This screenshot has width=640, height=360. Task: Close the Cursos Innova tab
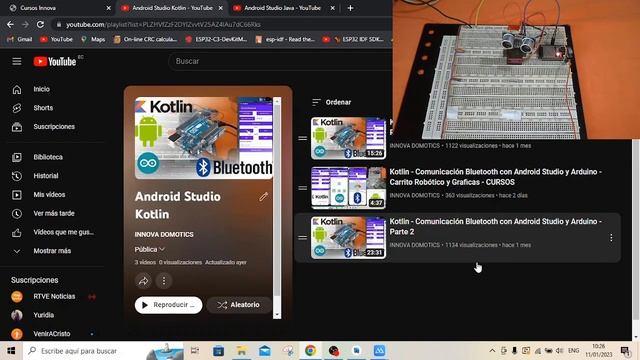click(x=109, y=8)
